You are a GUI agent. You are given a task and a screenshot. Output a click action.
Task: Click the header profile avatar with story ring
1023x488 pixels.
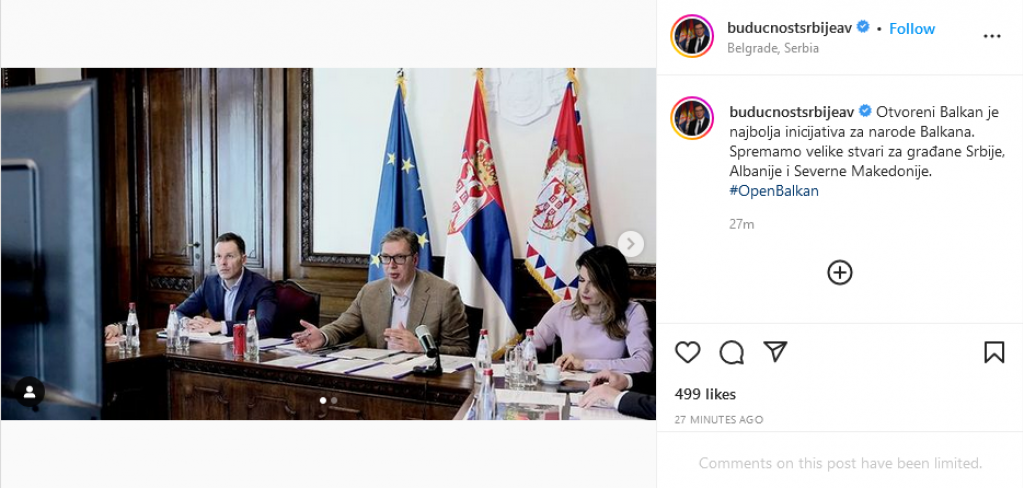click(692, 36)
